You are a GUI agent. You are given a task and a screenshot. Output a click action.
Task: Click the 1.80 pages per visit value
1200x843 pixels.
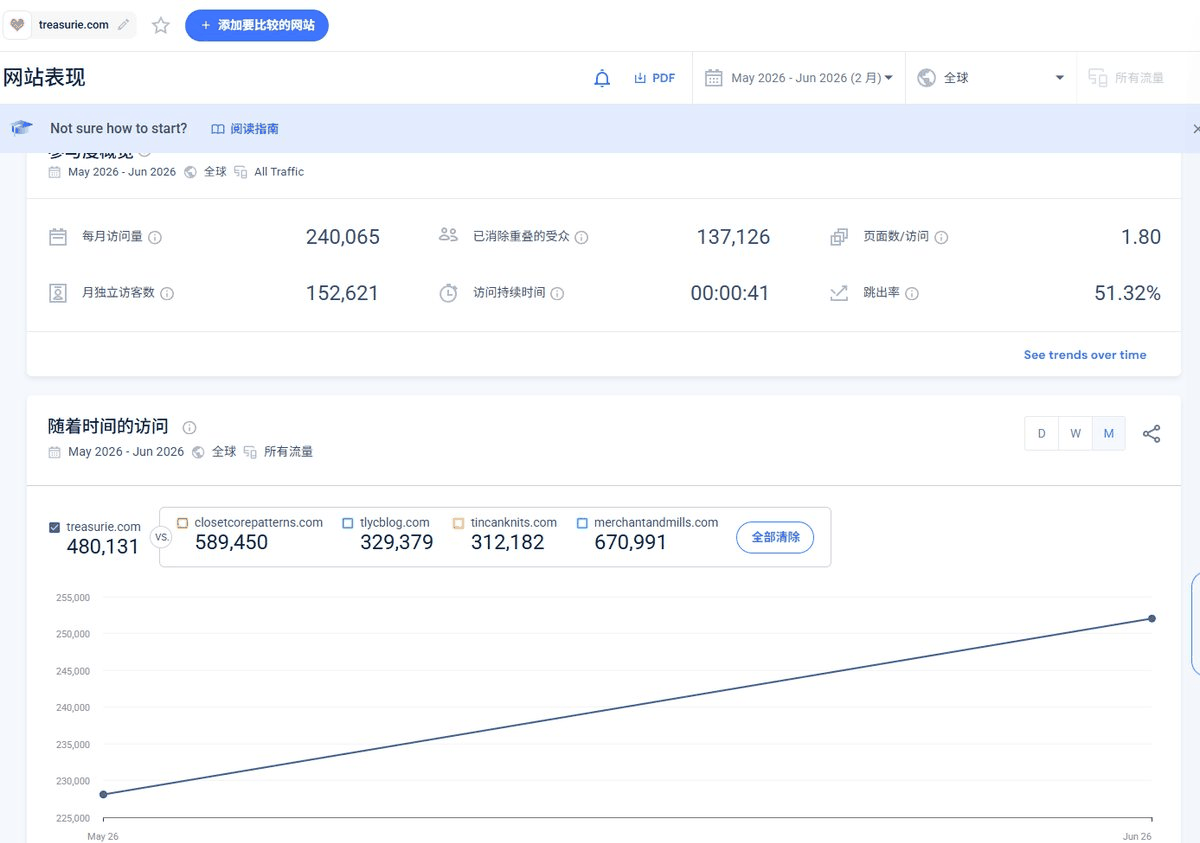pos(1141,237)
